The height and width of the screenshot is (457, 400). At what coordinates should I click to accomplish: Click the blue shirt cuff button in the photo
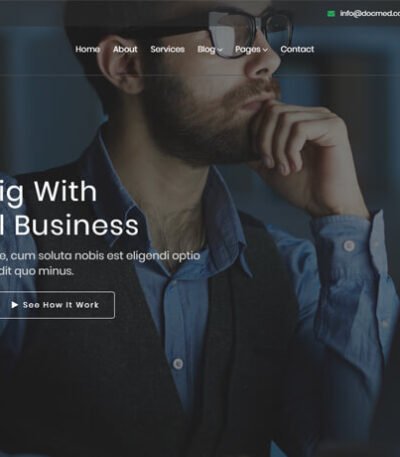[x=349, y=246]
